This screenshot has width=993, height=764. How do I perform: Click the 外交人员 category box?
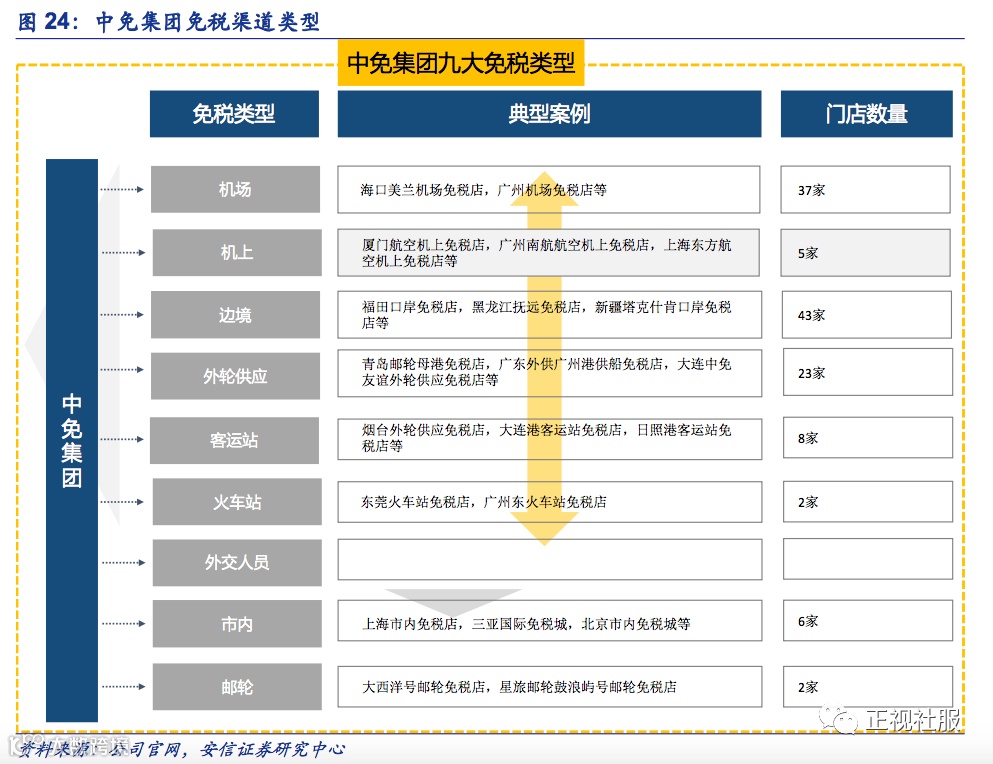coord(236,563)
